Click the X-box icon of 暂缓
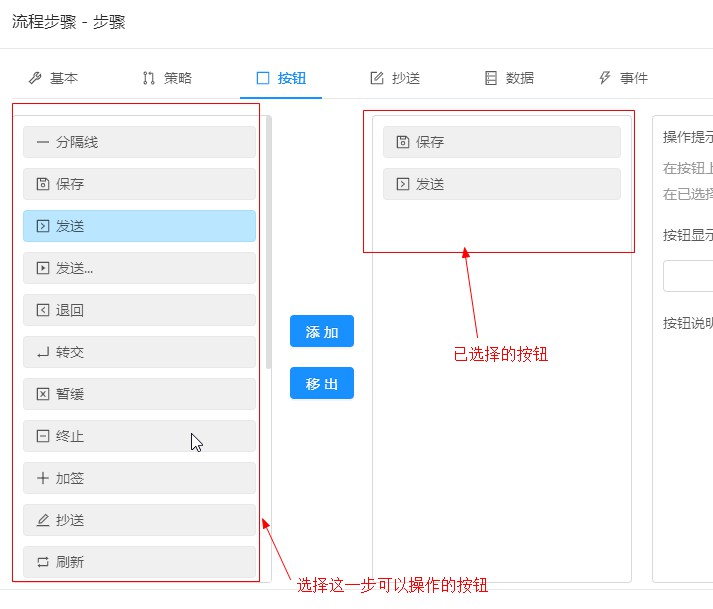The image size is (713, 609). coord(43,394)
